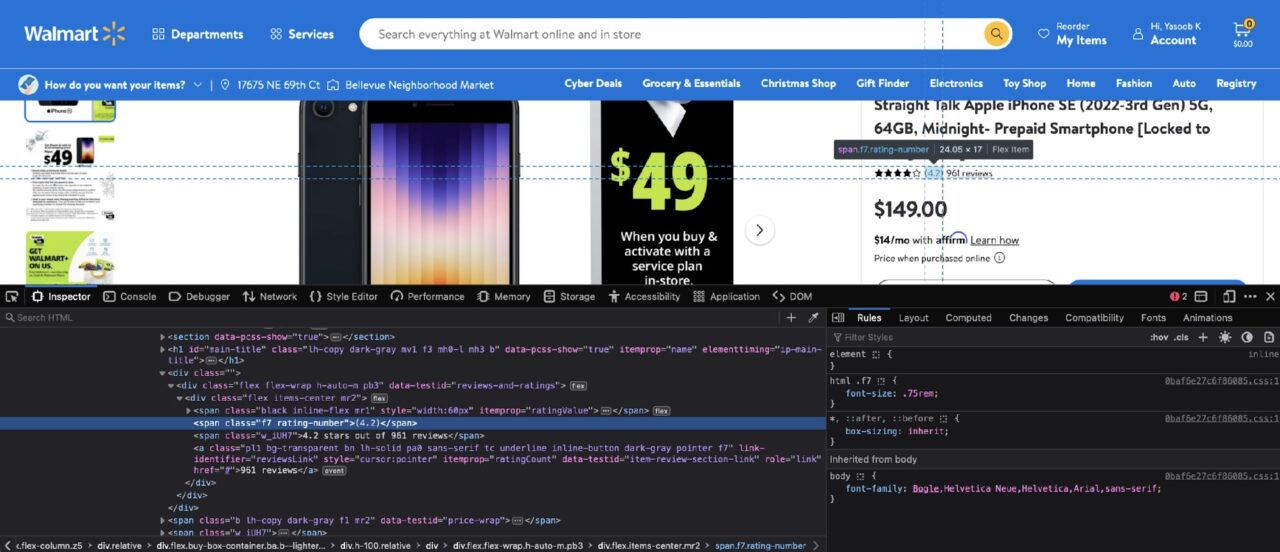Click the Affirm Learn how link
Screen dimensions: 1280x552
pos(994,240)
